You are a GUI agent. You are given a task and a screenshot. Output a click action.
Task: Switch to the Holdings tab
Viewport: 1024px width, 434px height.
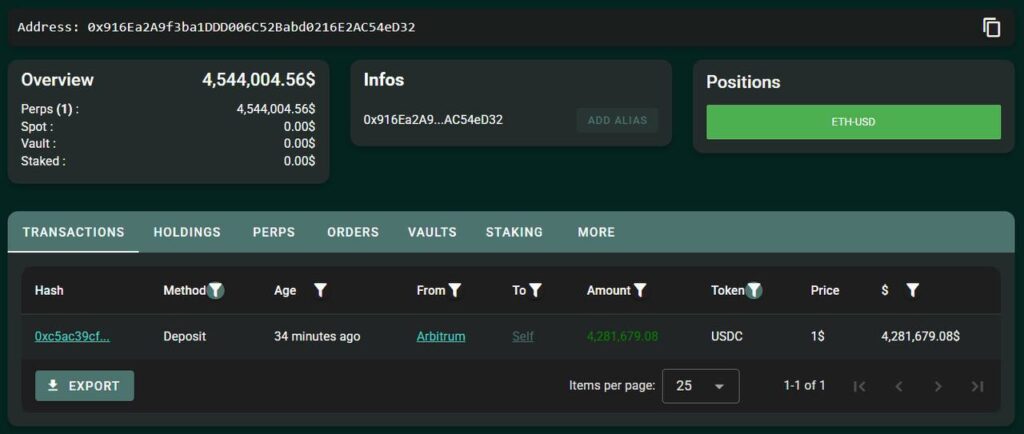point(187,232)
